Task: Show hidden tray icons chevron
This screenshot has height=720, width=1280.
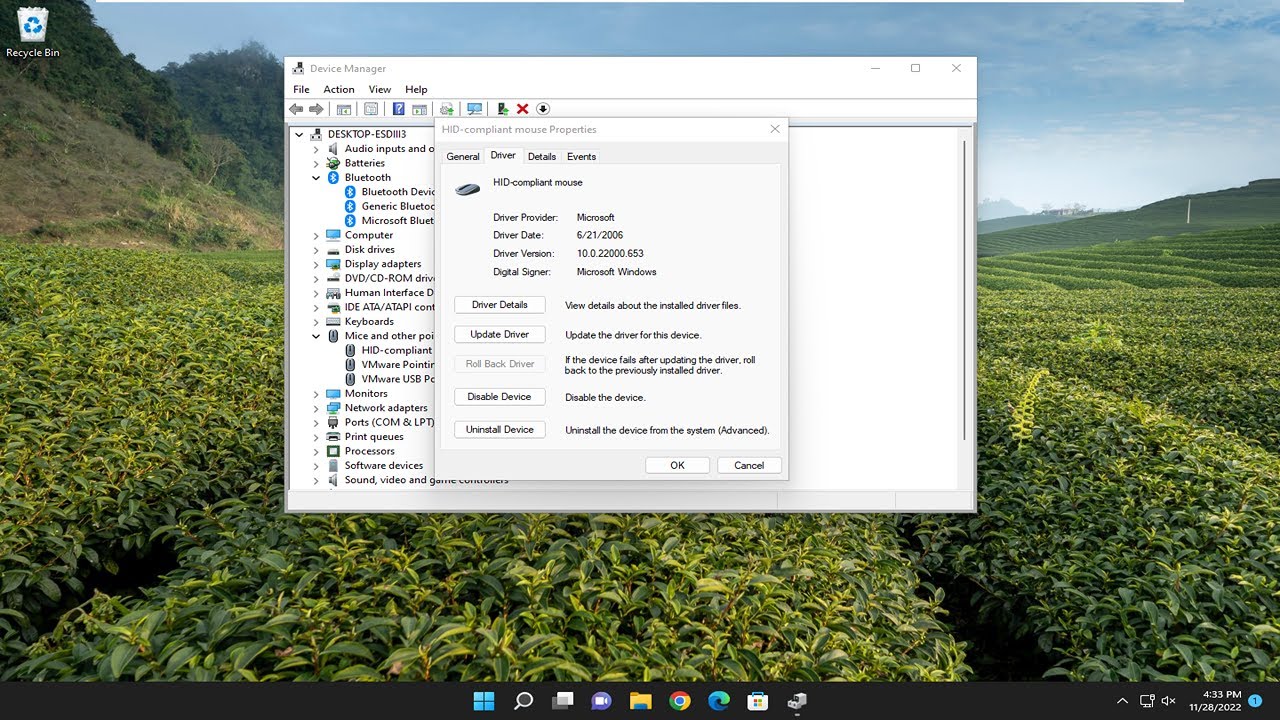Action: (1122, 701)
